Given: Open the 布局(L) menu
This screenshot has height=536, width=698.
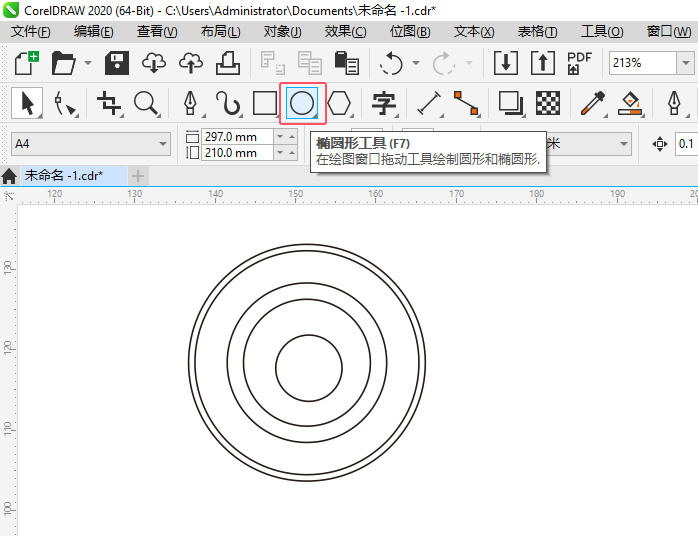Looking at the screenshot, I should click(x=220, y=32).
